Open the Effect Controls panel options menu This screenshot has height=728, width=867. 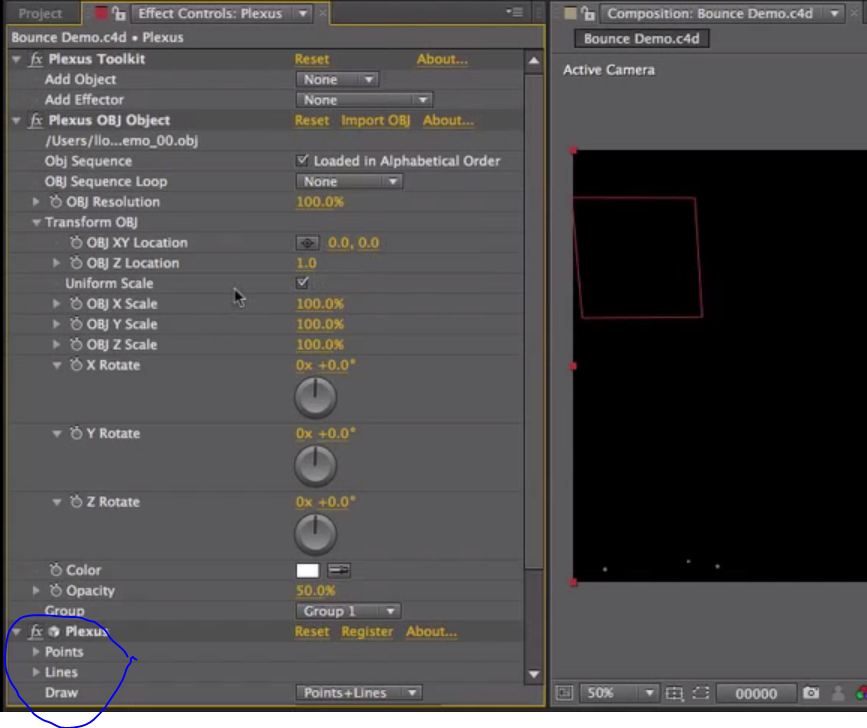click(515, 12)
